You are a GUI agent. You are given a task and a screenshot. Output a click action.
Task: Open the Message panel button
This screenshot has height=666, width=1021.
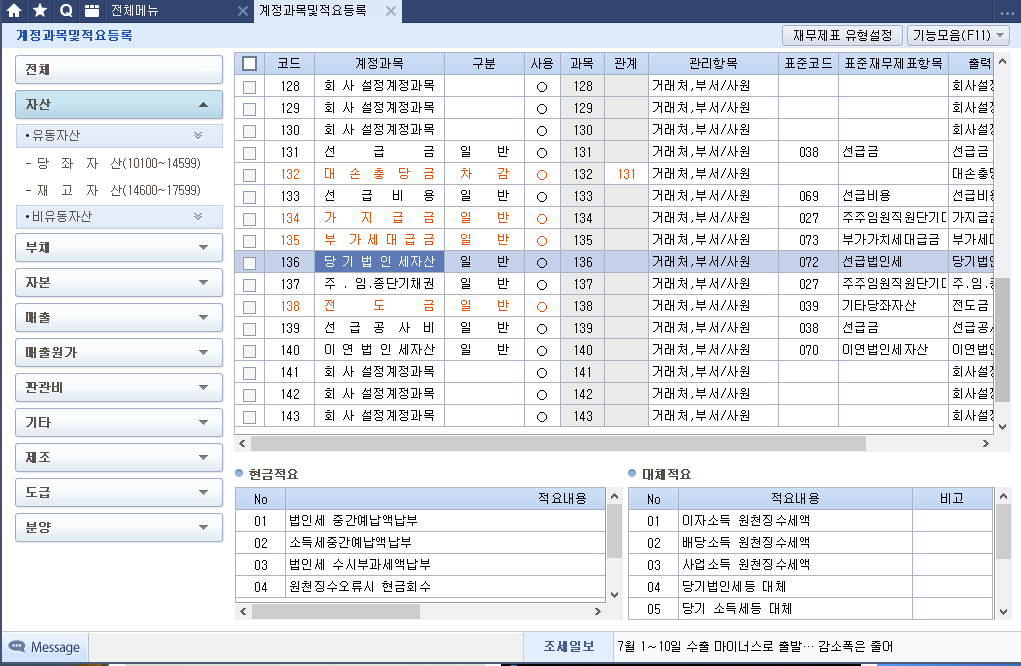(x=44, y=647)
